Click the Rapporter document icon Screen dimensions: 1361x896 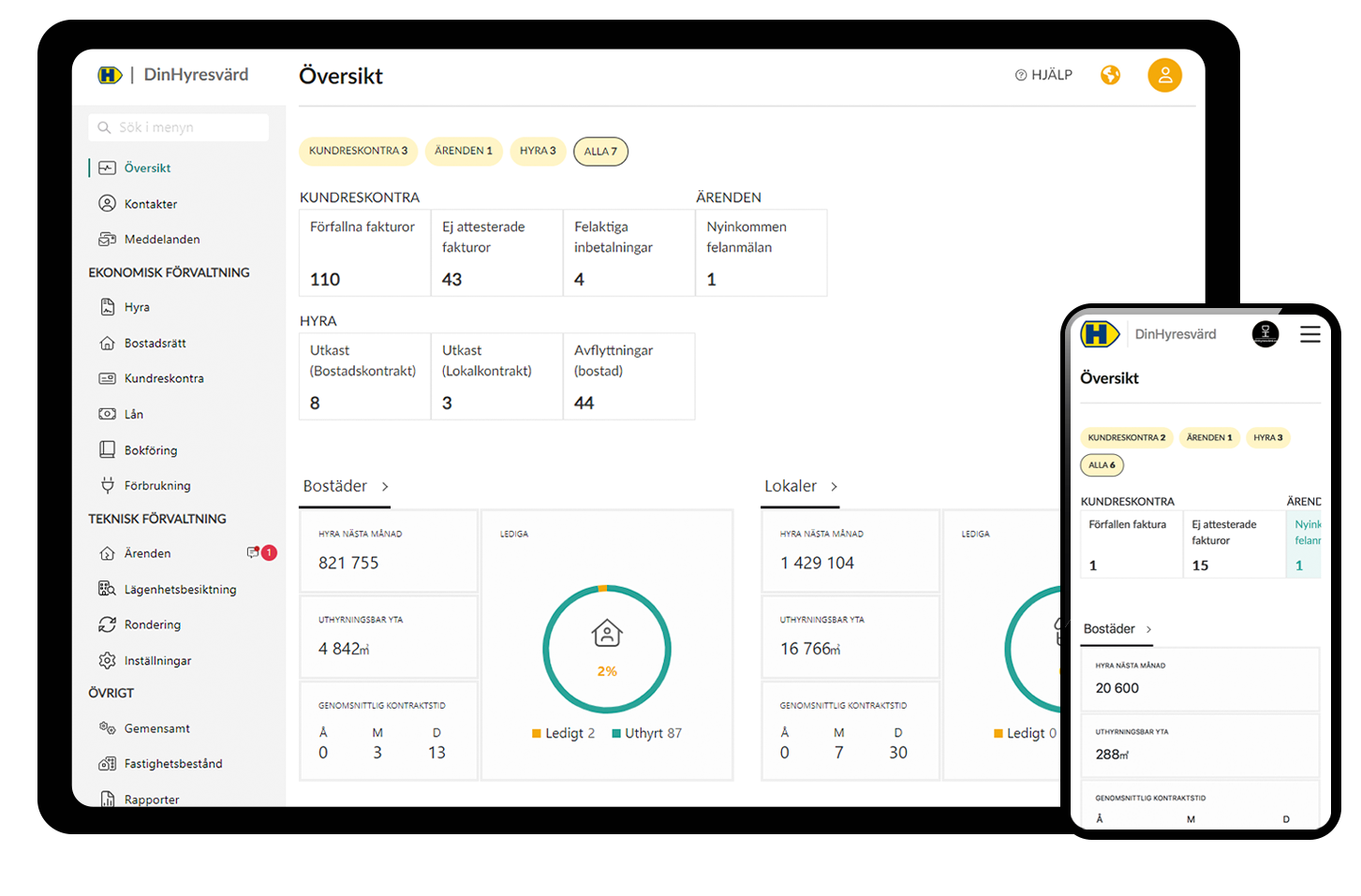(108, 799)
